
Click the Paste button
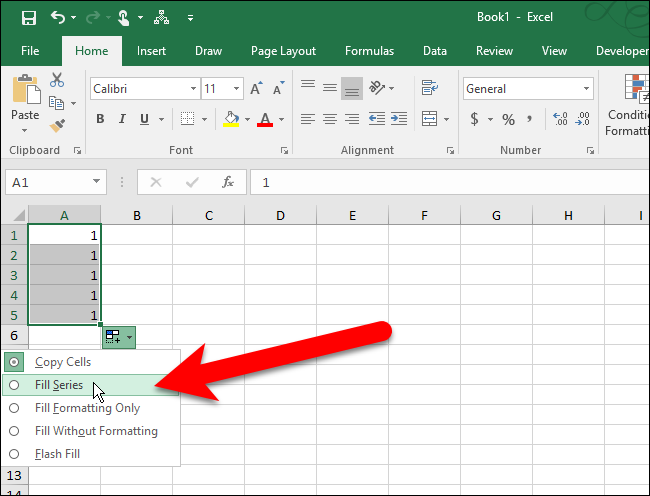coord(25,100)
